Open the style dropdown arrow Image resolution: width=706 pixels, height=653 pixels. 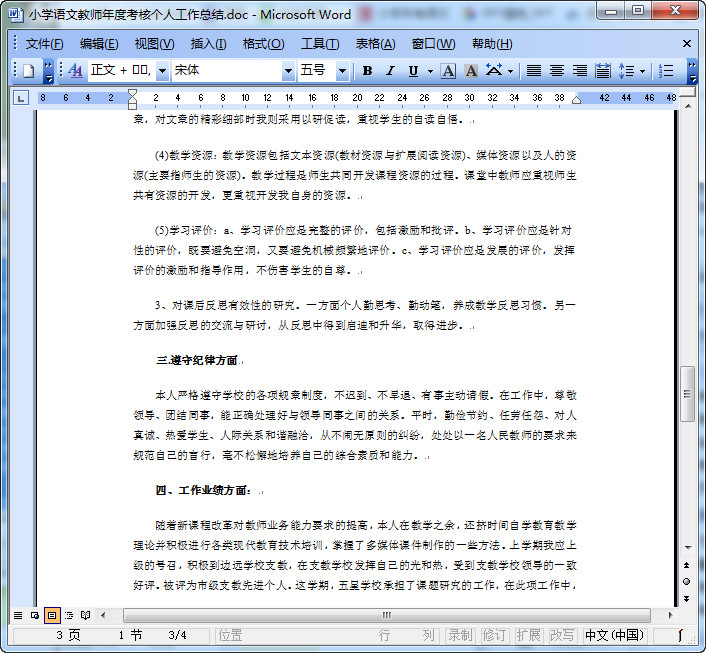(163, 71)
